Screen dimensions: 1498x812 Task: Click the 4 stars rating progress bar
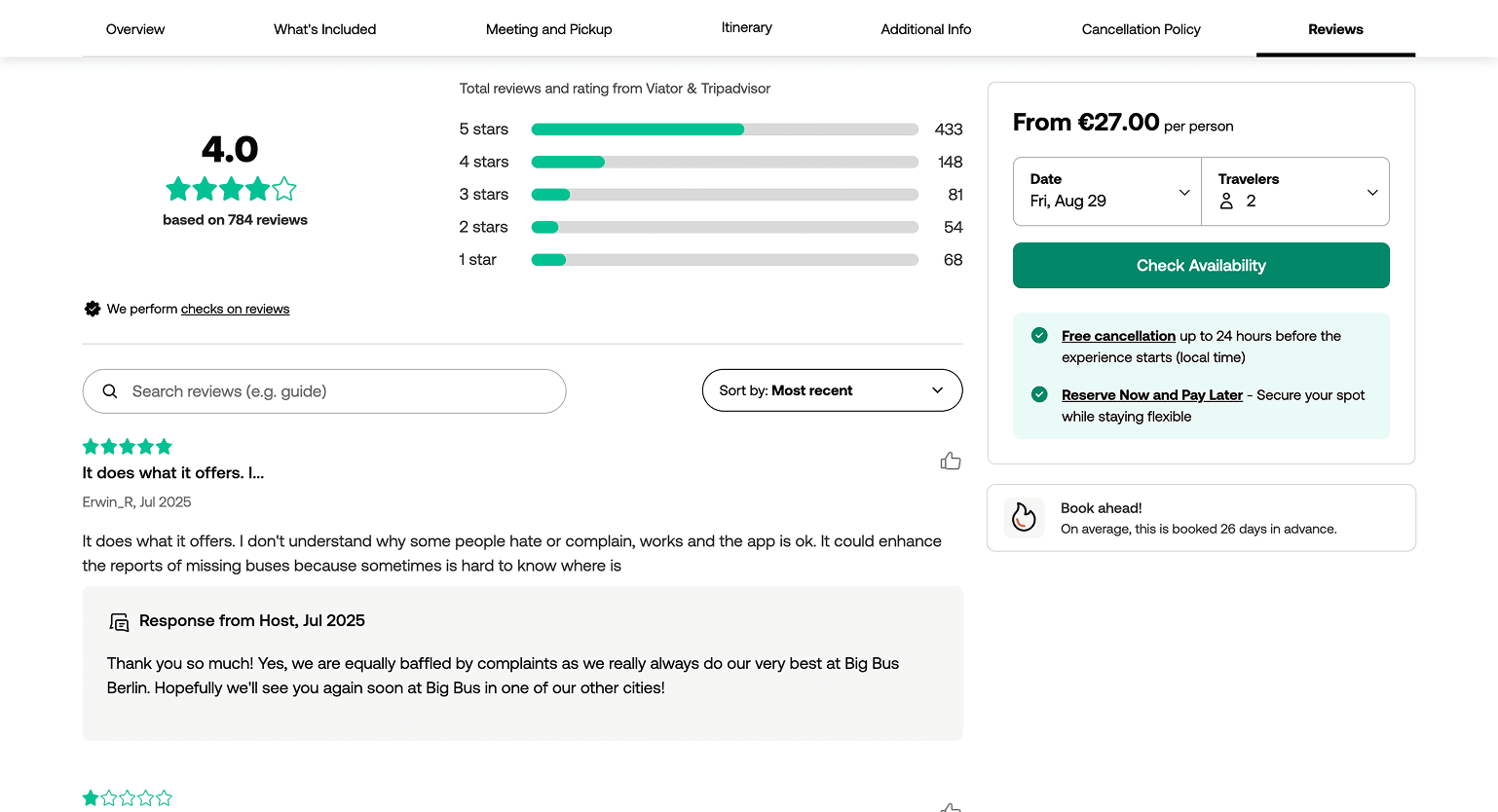[724, 162]
